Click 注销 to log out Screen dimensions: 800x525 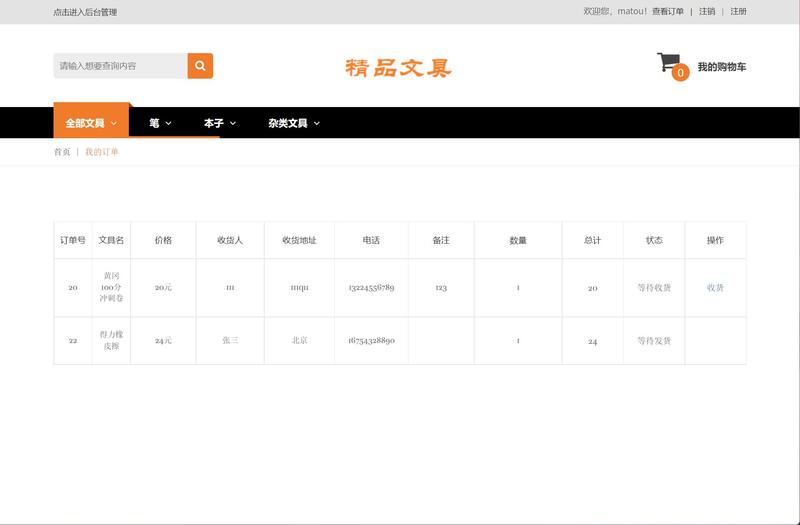(707, 11)
